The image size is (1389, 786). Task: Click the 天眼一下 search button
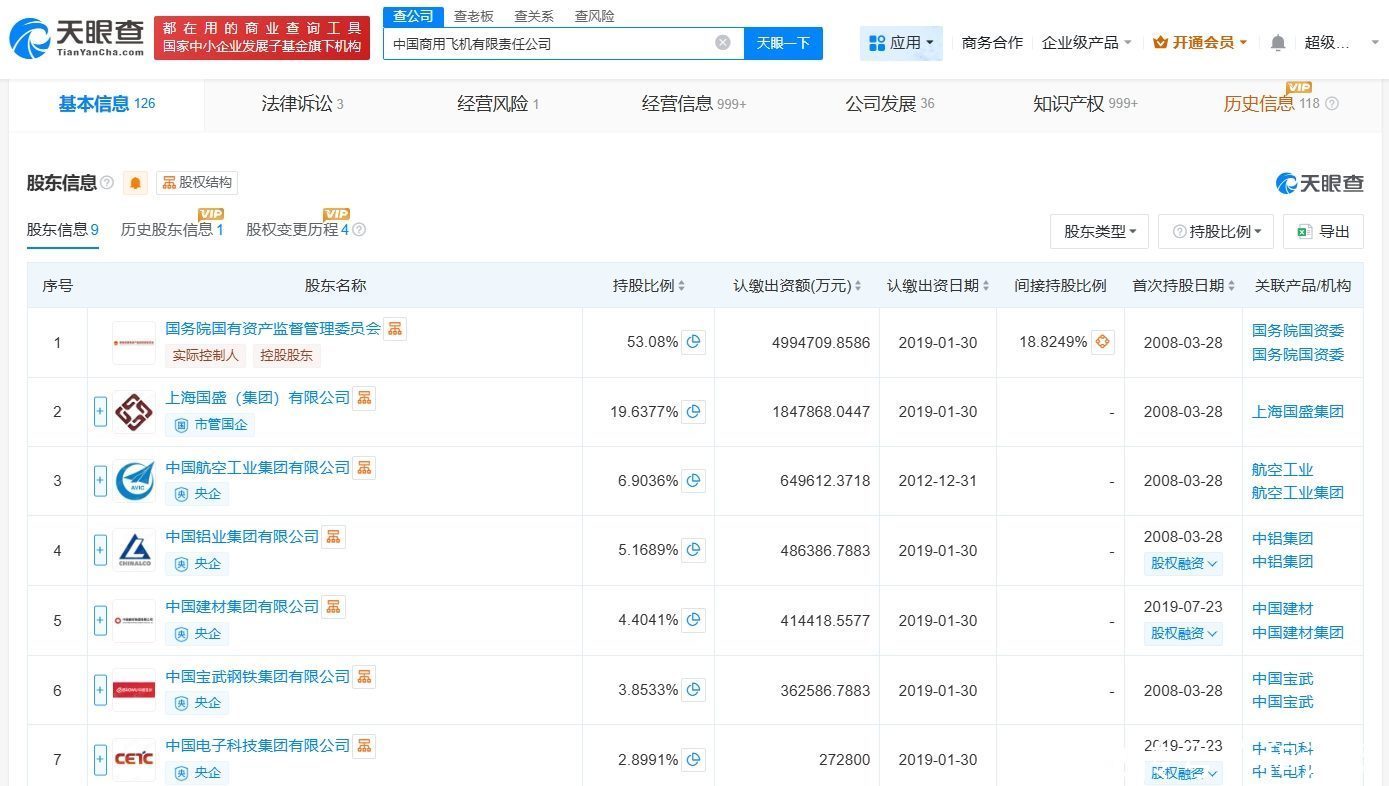(x=783, y=43)
